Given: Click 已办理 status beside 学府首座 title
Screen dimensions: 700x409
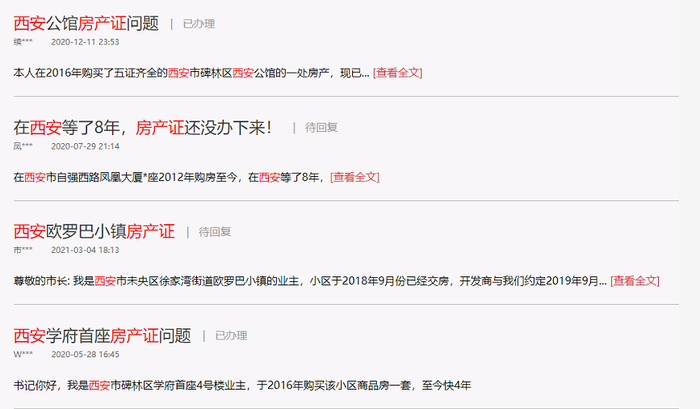Looking at the screenshot, I should 231,336.
